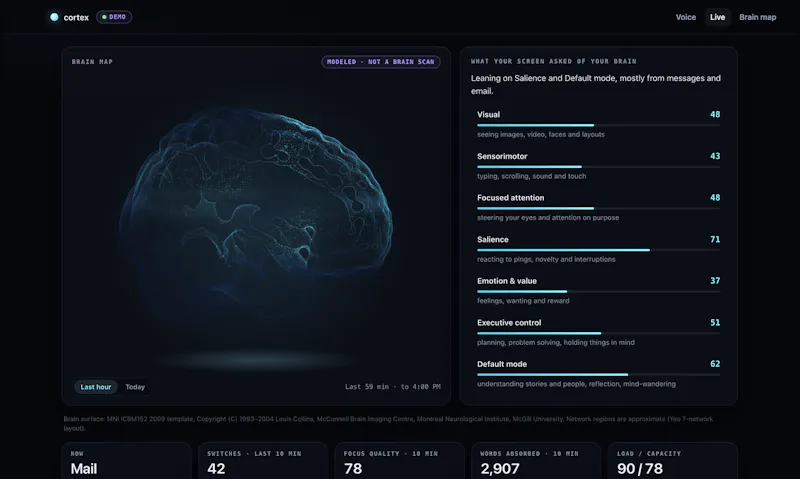
Task: Click the Last 59 min to 4:00 PM label
Action: click(393, 387)
